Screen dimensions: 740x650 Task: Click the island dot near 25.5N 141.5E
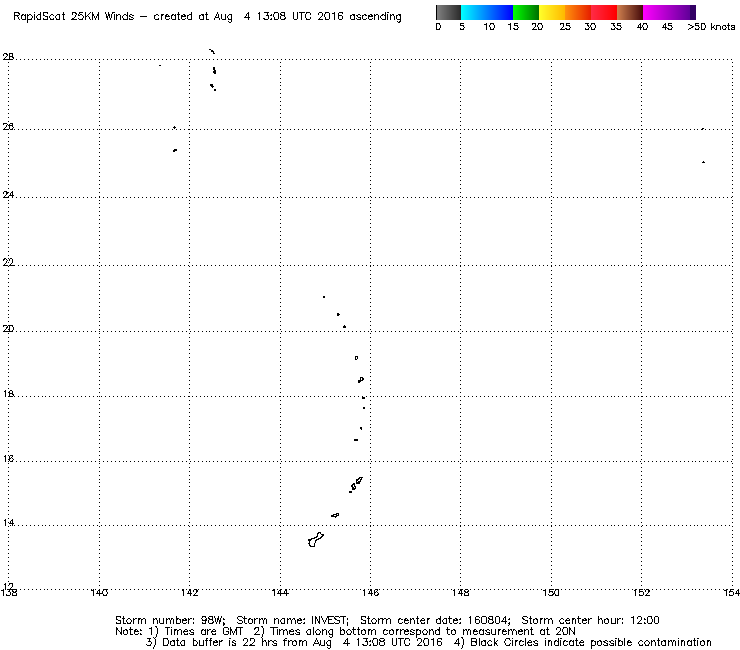(x=175, y=151)
